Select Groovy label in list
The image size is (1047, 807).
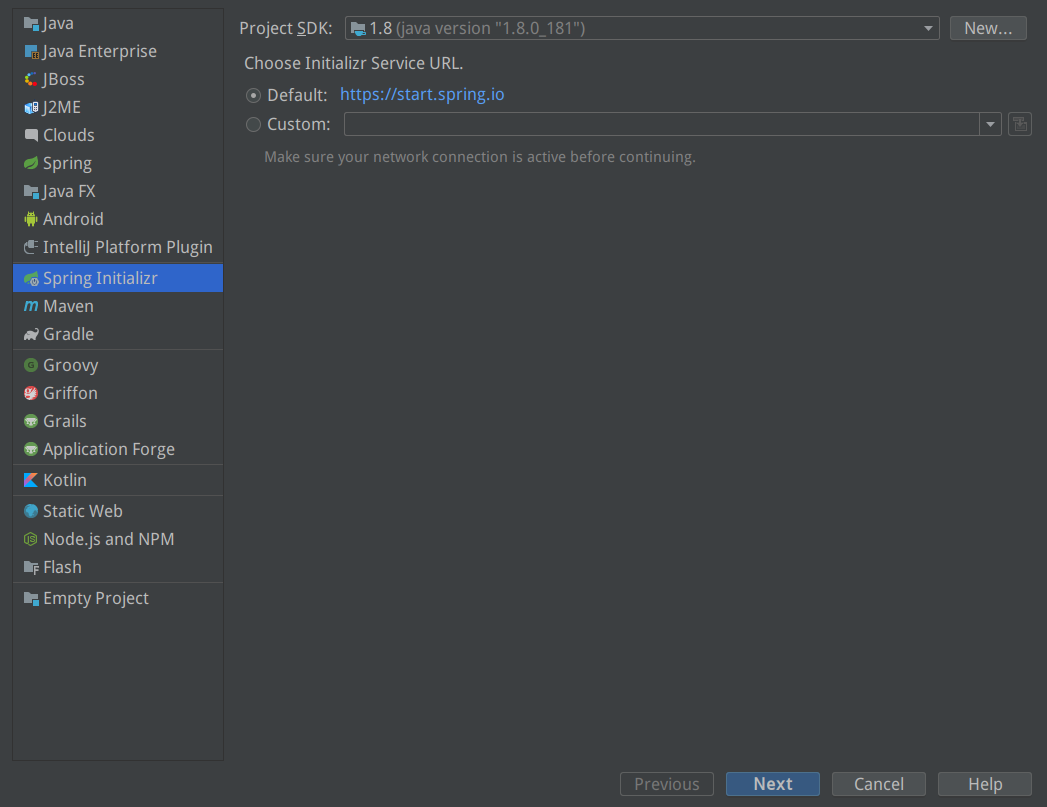pos(71,366)
